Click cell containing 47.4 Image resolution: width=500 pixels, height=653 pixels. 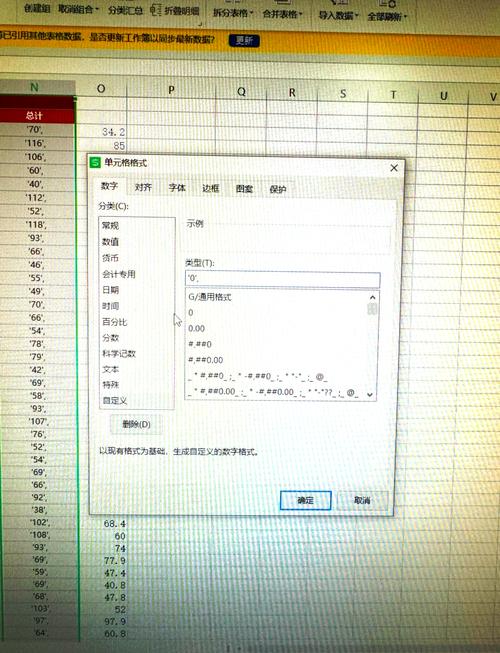(104, 573)
